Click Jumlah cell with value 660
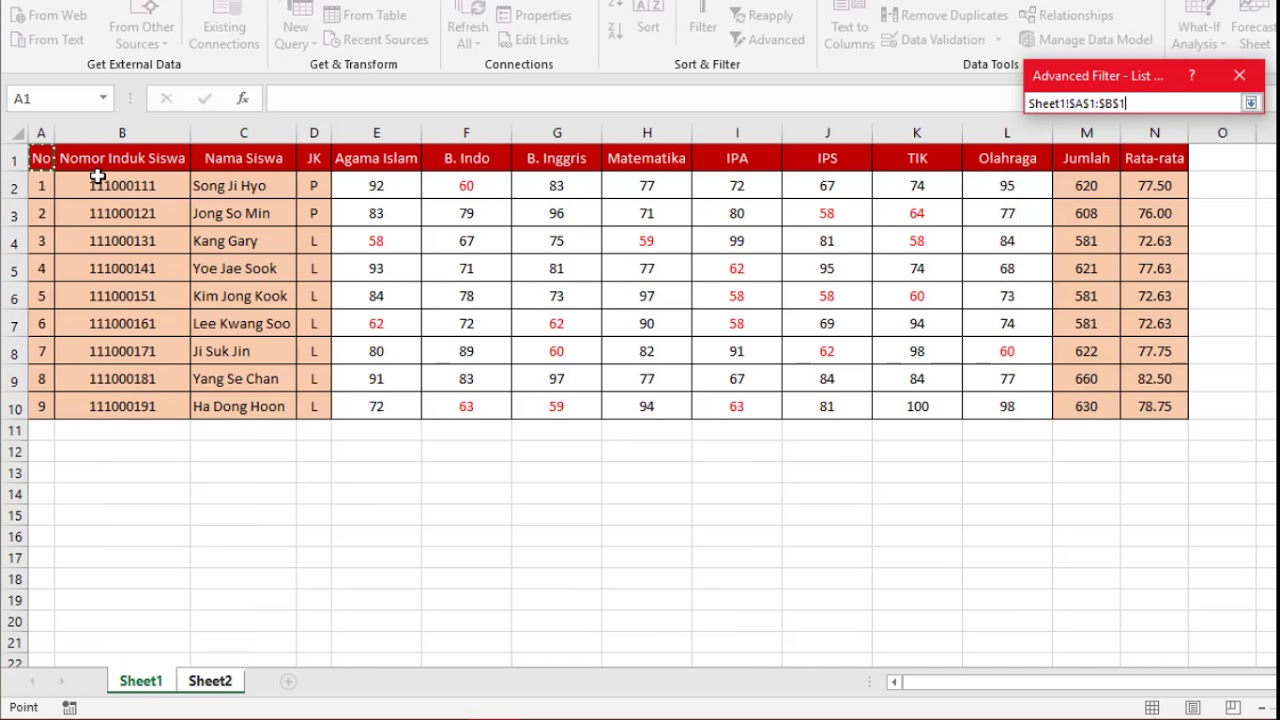Image resolution: width=1280 pixels, height=720 pixels. pos(1086,379)
